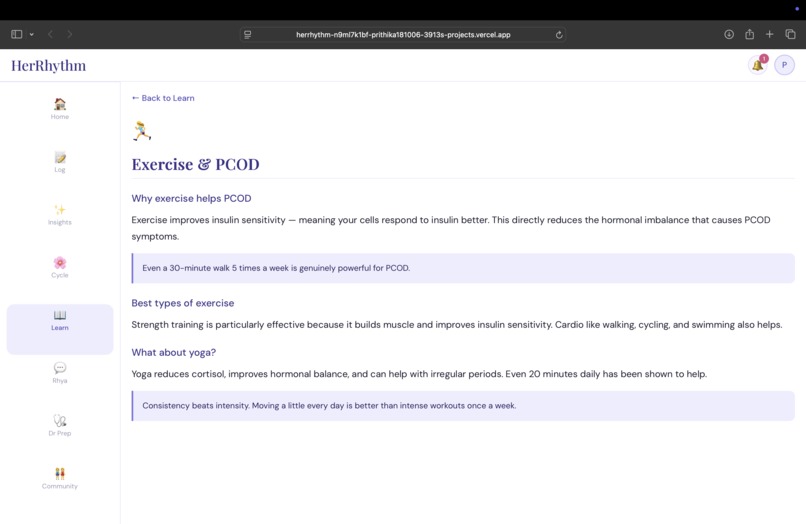Click the paragraph starting 'Strength training is'
The image size is (806, 524).
(456, 325)
